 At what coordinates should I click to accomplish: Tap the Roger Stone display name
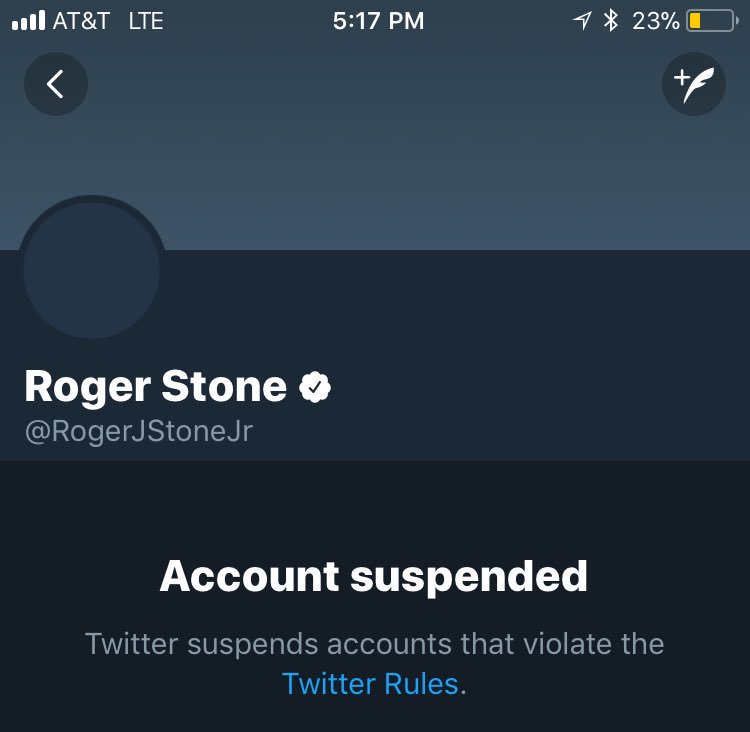[155, 387]
